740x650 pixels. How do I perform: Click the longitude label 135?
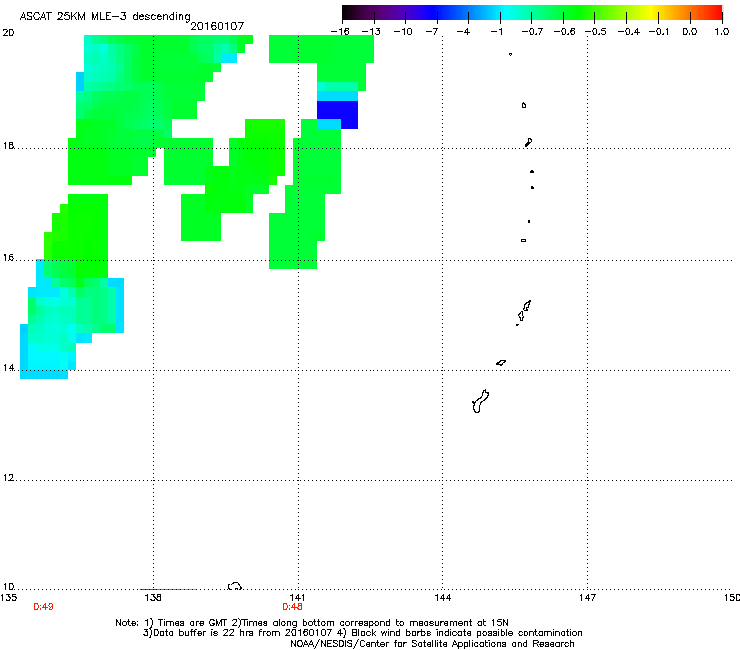tap(9, 598)
